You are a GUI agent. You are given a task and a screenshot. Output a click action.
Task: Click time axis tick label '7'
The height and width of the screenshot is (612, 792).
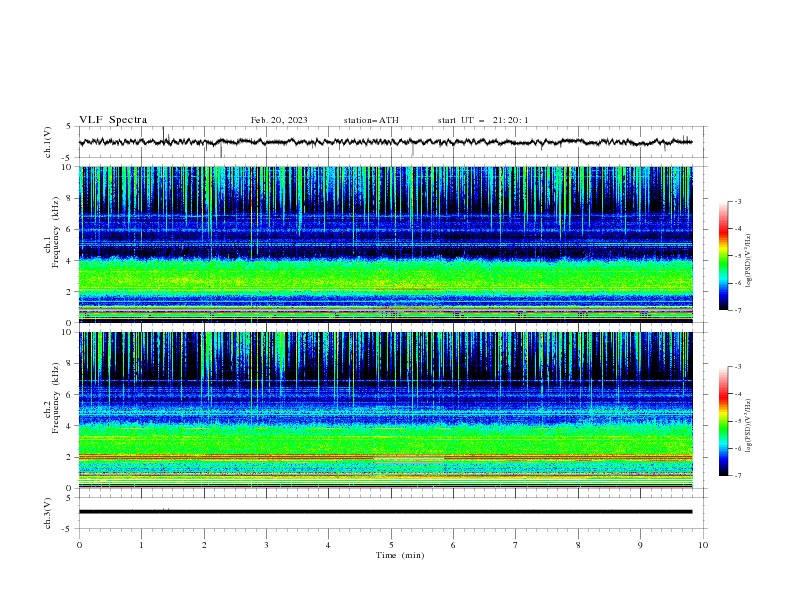[516, 545]
